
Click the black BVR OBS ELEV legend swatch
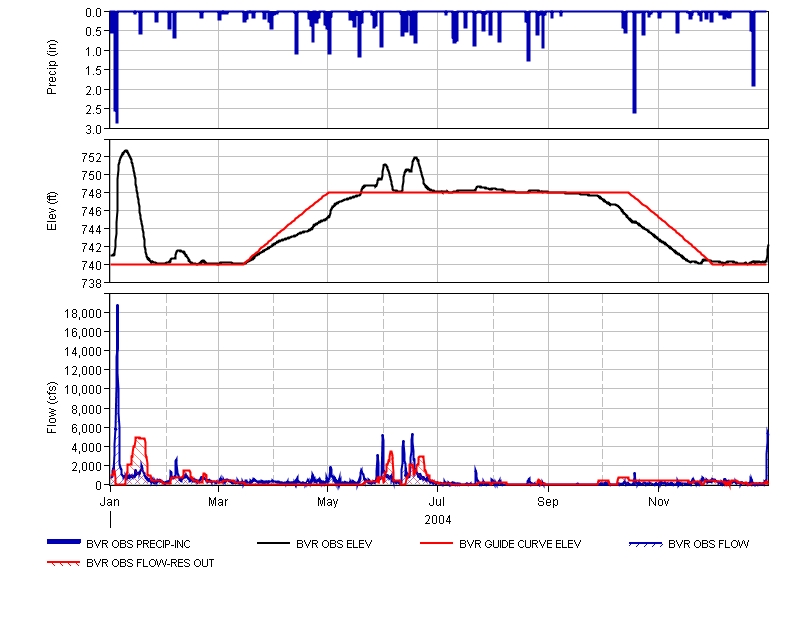pos(274,543)
